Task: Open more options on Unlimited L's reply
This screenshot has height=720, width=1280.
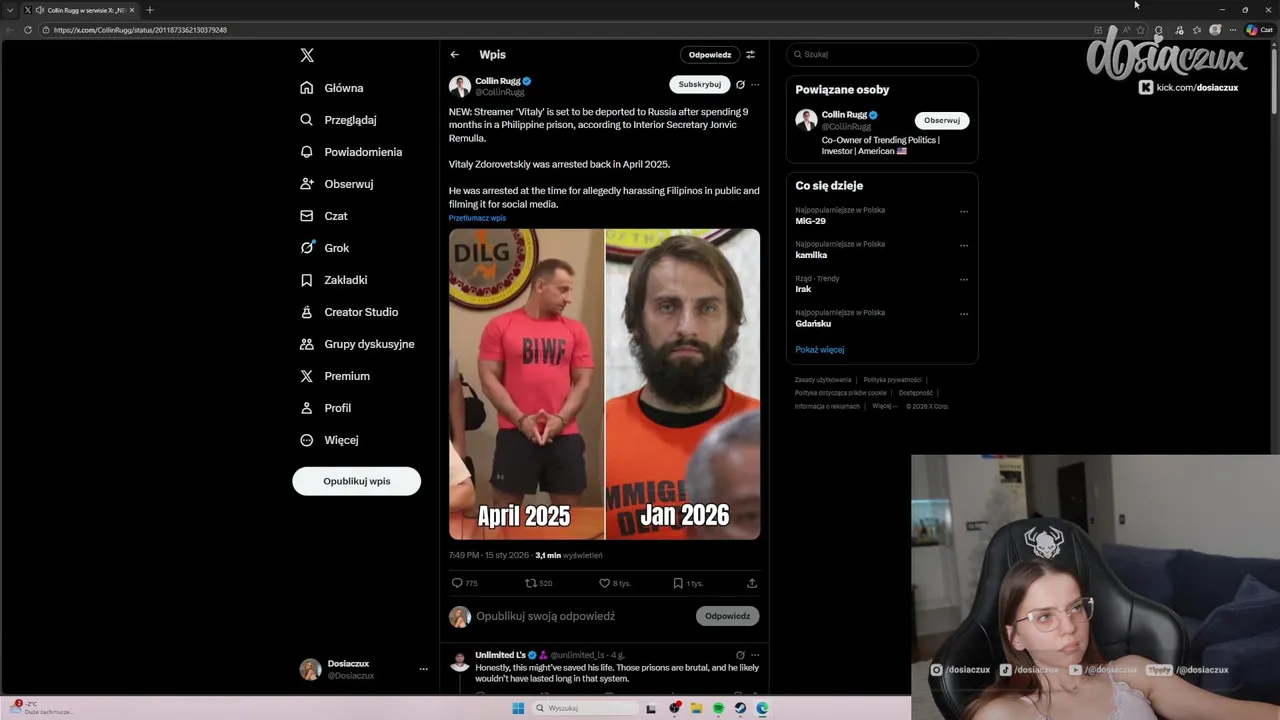Action: [x=755, y=655]
